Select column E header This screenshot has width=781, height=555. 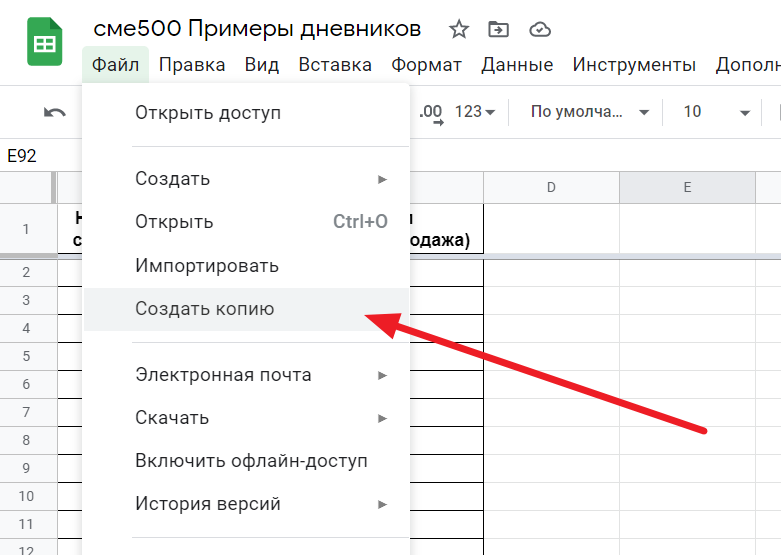[687, 187]
